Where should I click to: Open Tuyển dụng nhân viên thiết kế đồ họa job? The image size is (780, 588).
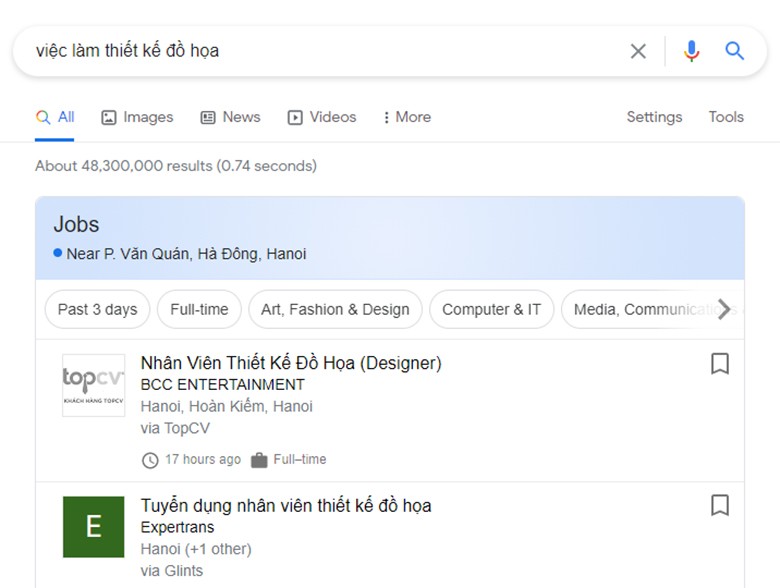click(x=286, y=505)
